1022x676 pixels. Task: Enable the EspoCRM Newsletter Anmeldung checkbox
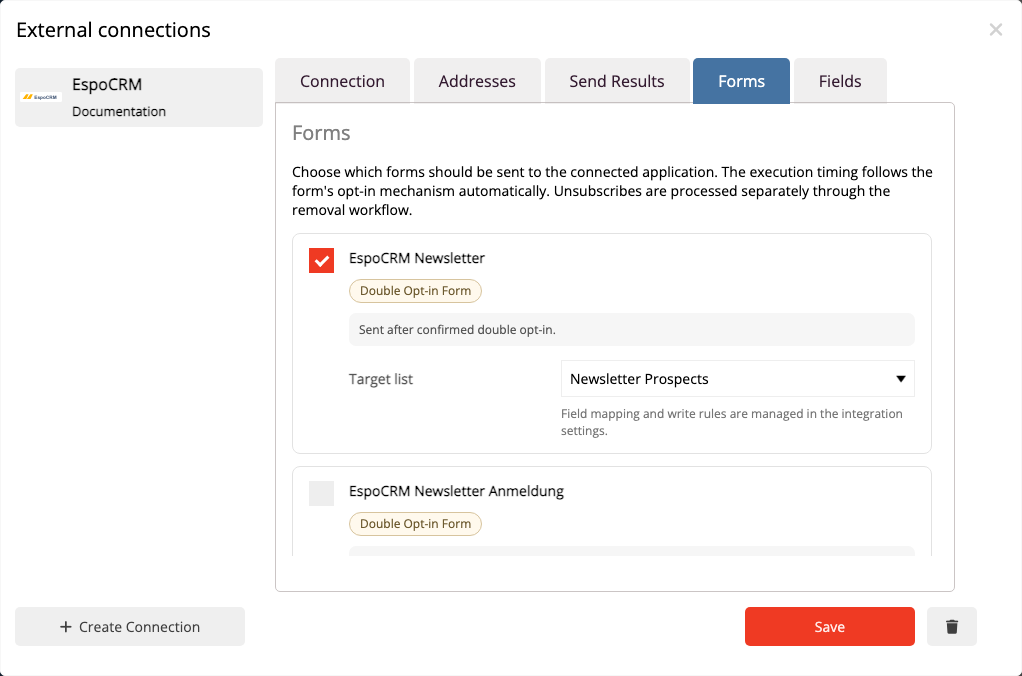(321, 493)
